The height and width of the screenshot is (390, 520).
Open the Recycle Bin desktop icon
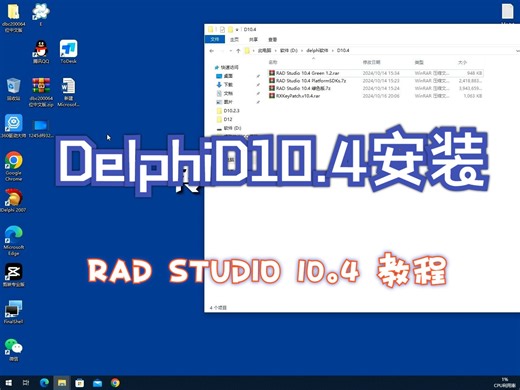click(x=14, y=89)
